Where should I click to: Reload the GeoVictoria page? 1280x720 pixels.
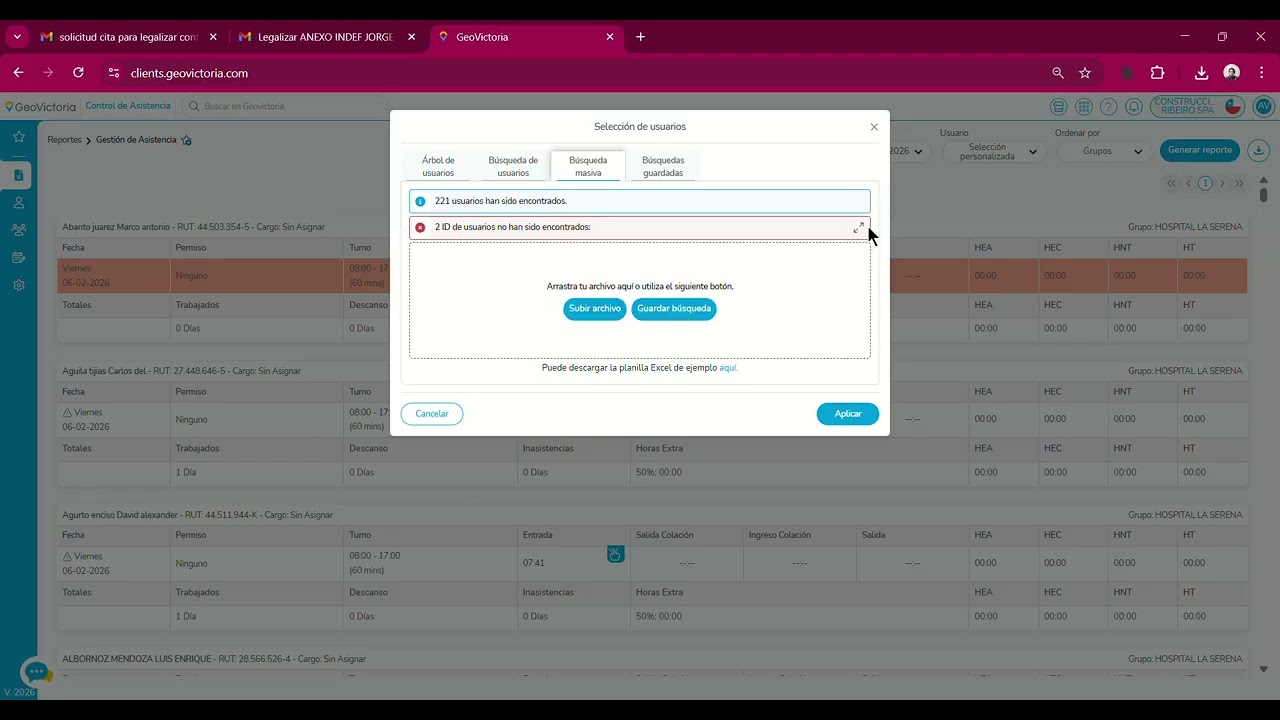[79, 73]
